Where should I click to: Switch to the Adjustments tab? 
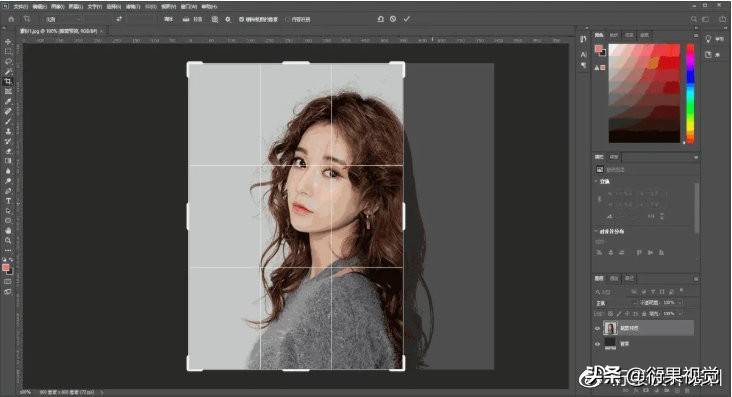[614, 157]
